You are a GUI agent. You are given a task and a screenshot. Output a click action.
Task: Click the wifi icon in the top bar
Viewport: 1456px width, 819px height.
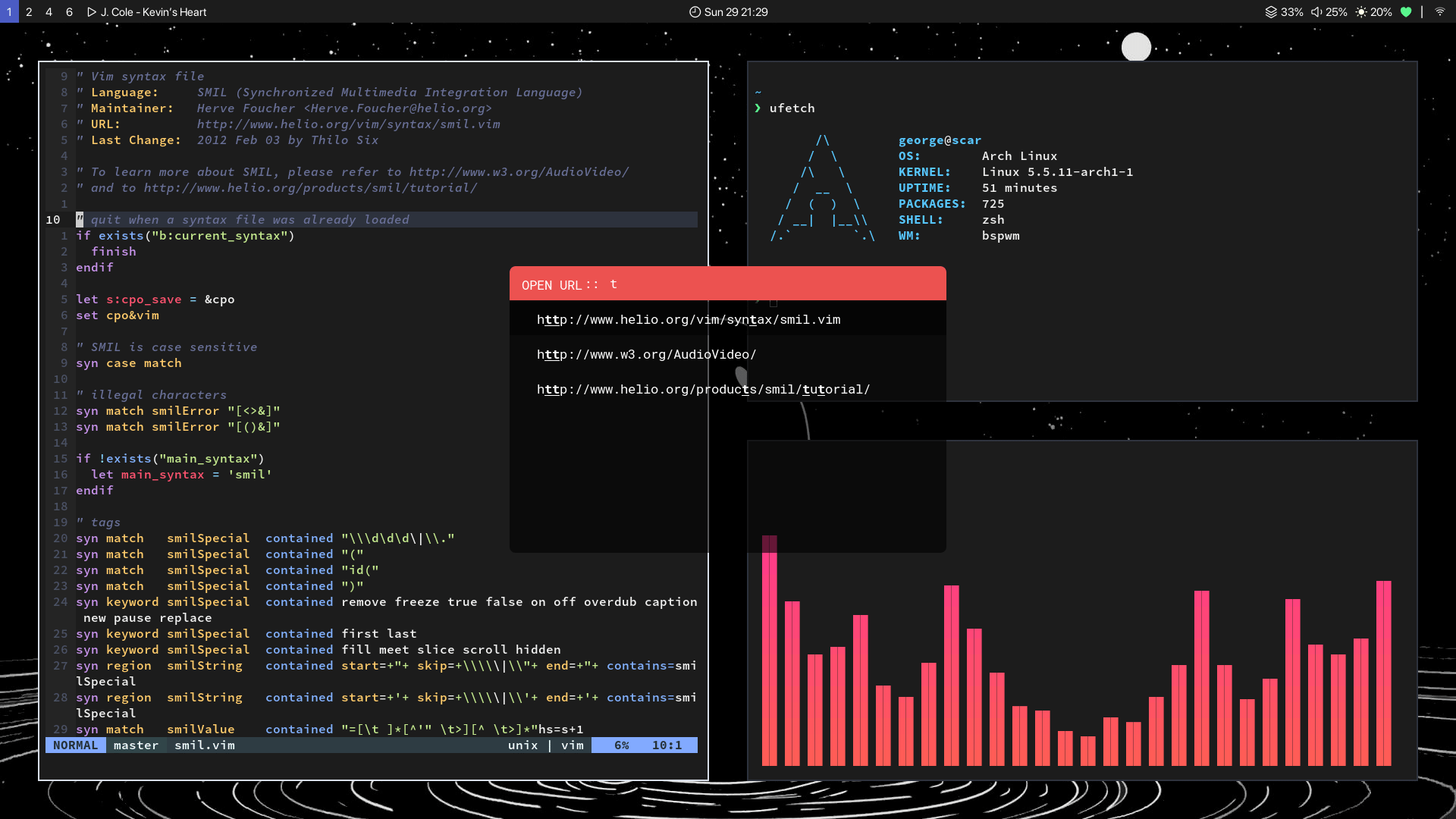[x=1439, y=12]
